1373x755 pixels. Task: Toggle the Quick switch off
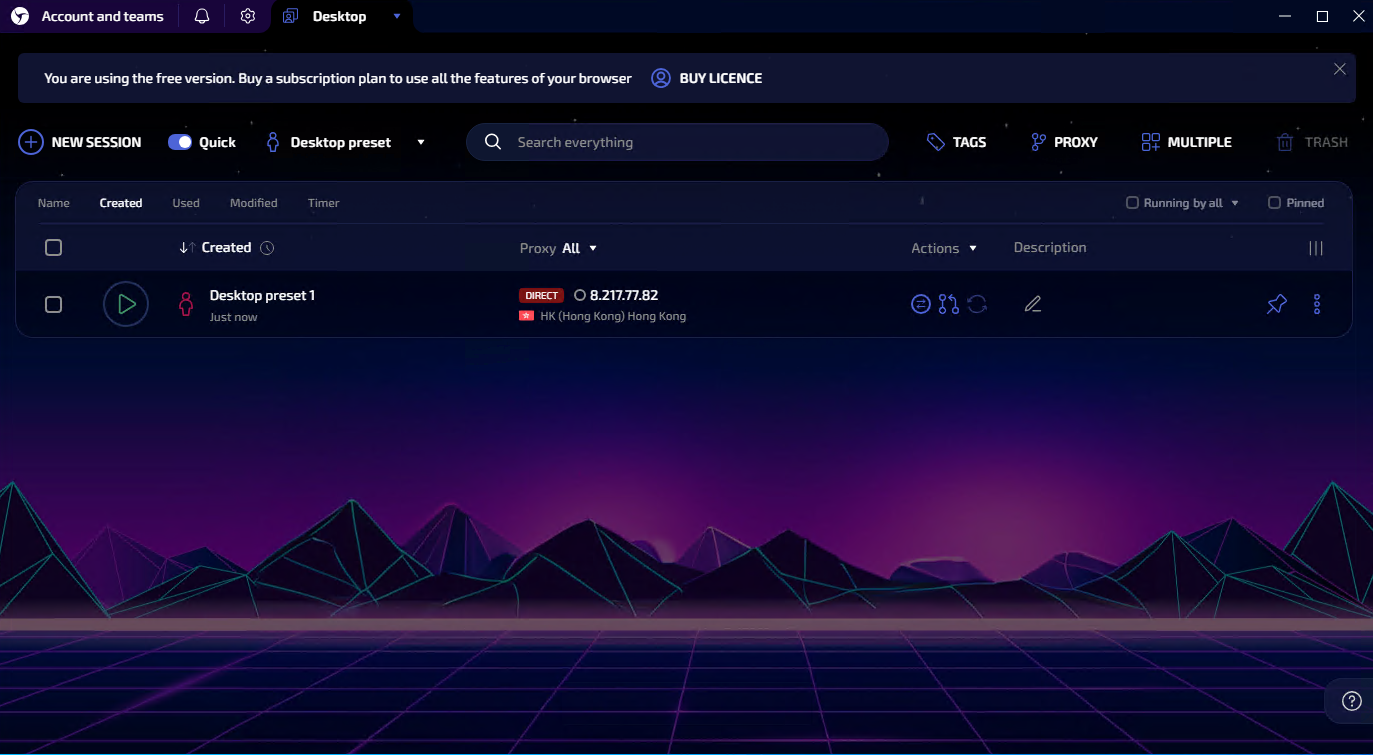coord(180,142)
